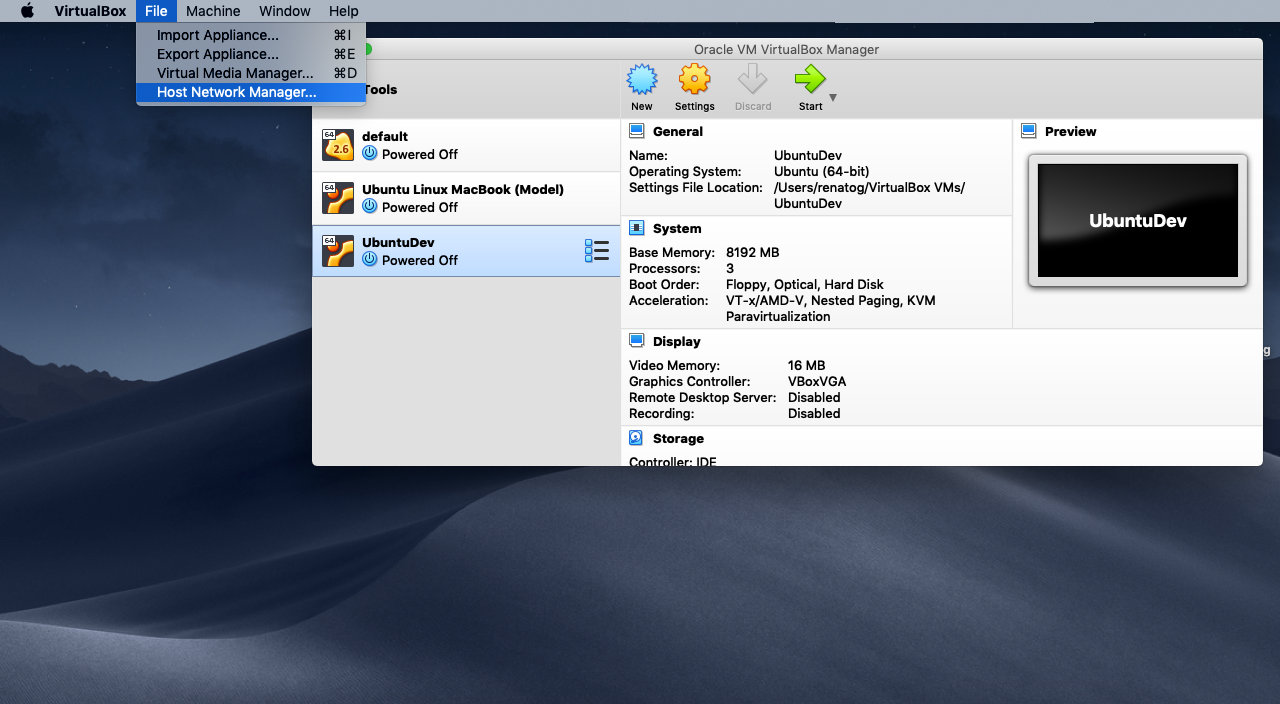Click the Floppy, Optical, Hard Disk value
1280x704 pixels.
[805, 284]
